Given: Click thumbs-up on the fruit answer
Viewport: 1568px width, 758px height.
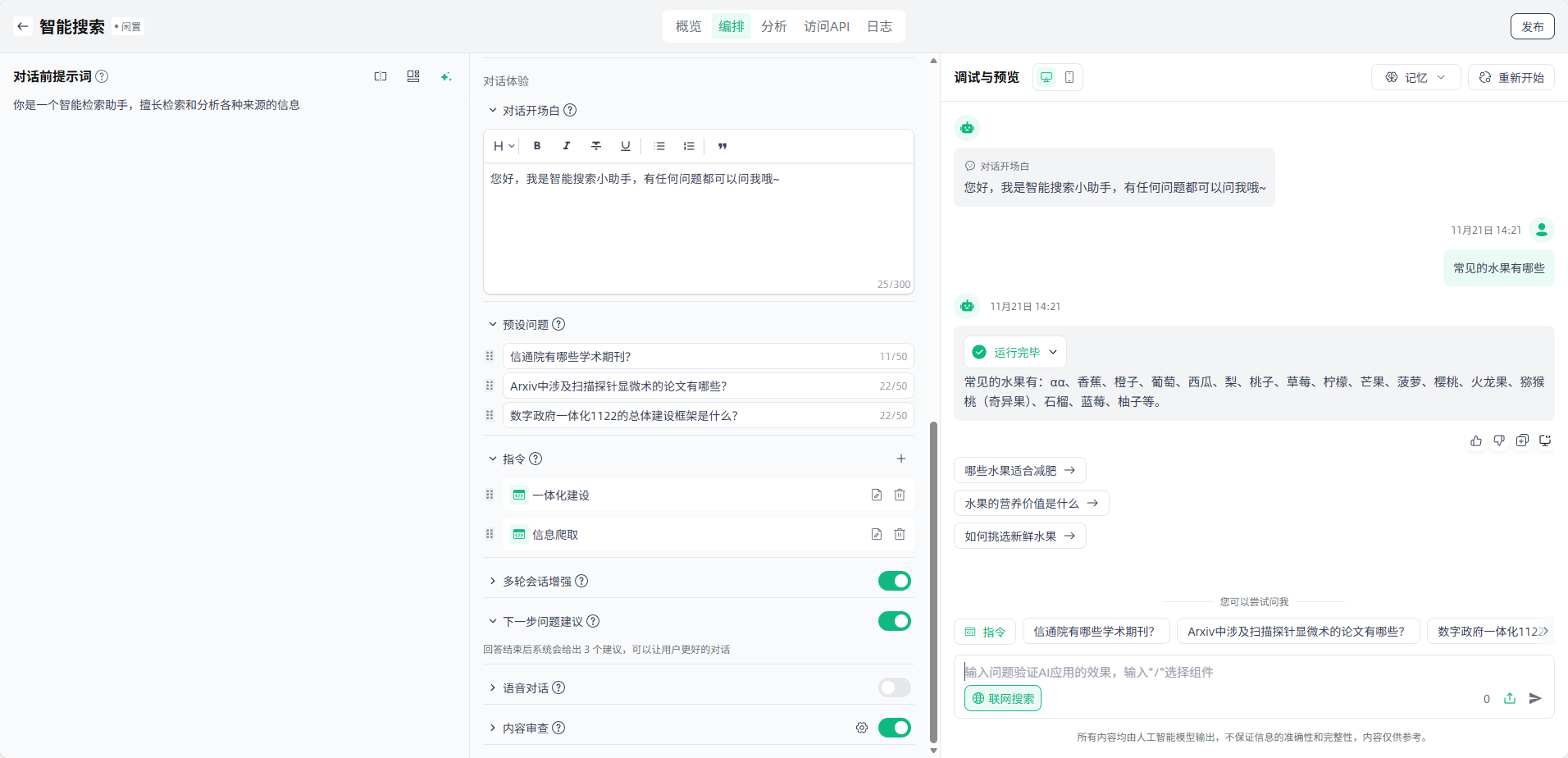Looking at the screenshot, I should (1476, 441).
